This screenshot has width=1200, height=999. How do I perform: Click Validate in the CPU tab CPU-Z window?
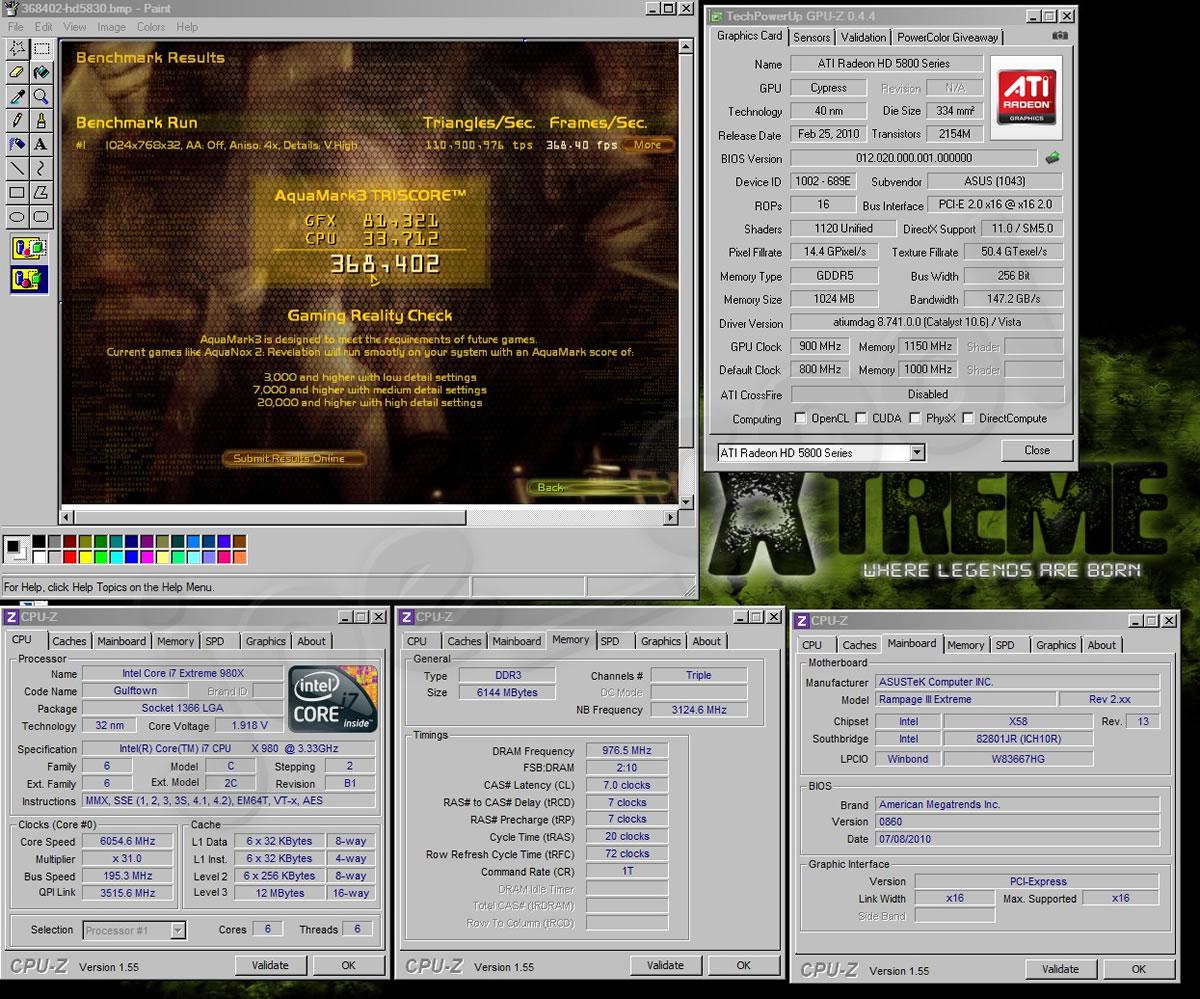(x=270, y=965)
